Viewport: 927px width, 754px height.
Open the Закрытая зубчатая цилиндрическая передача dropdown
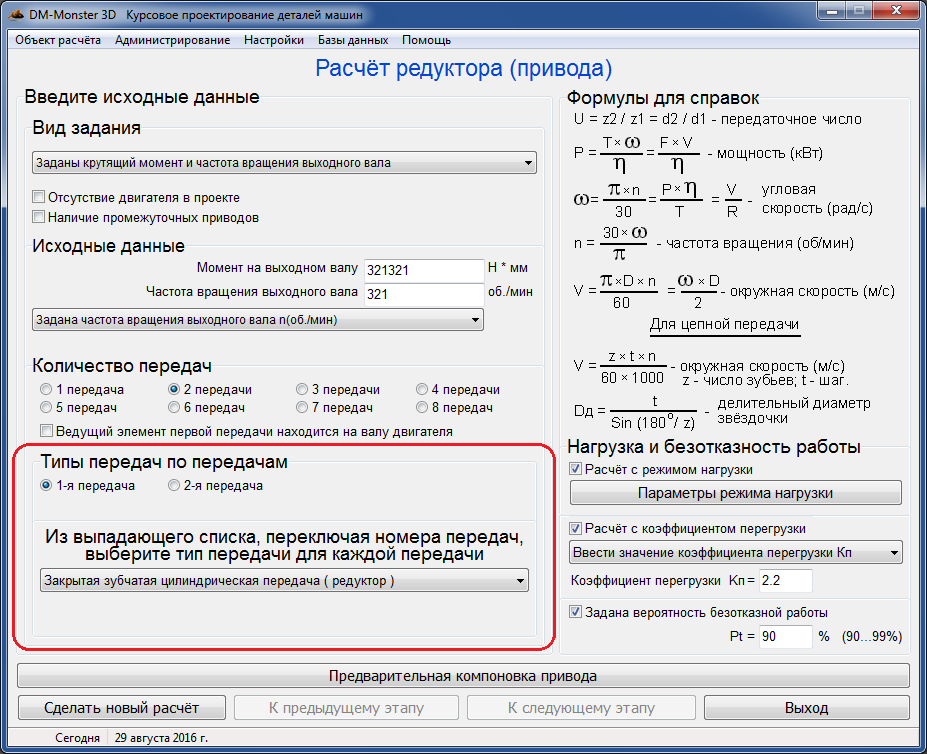coord(284,581)
